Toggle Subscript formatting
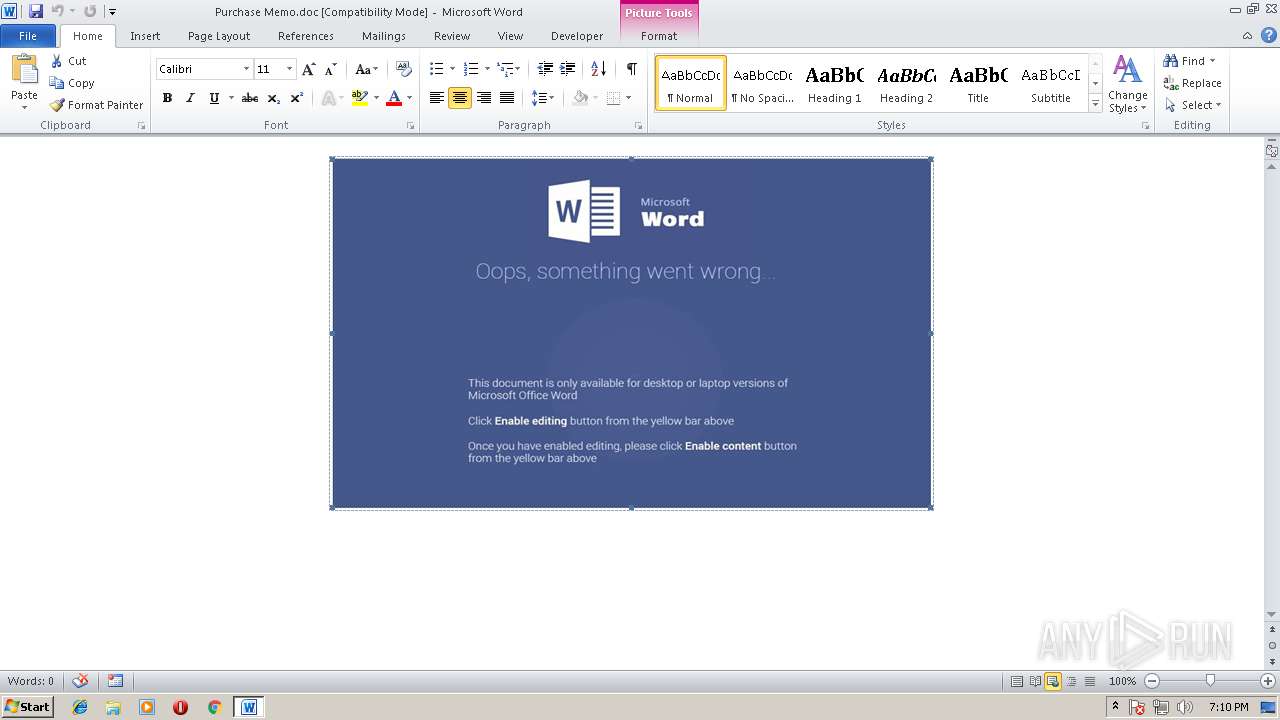Image resolution: width=1280 pixels, height=720 pixels. coord(273,98)
